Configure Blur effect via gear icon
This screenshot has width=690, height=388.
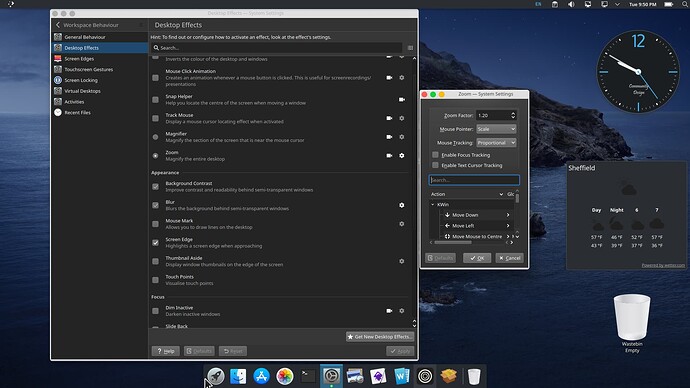(401, 205)
